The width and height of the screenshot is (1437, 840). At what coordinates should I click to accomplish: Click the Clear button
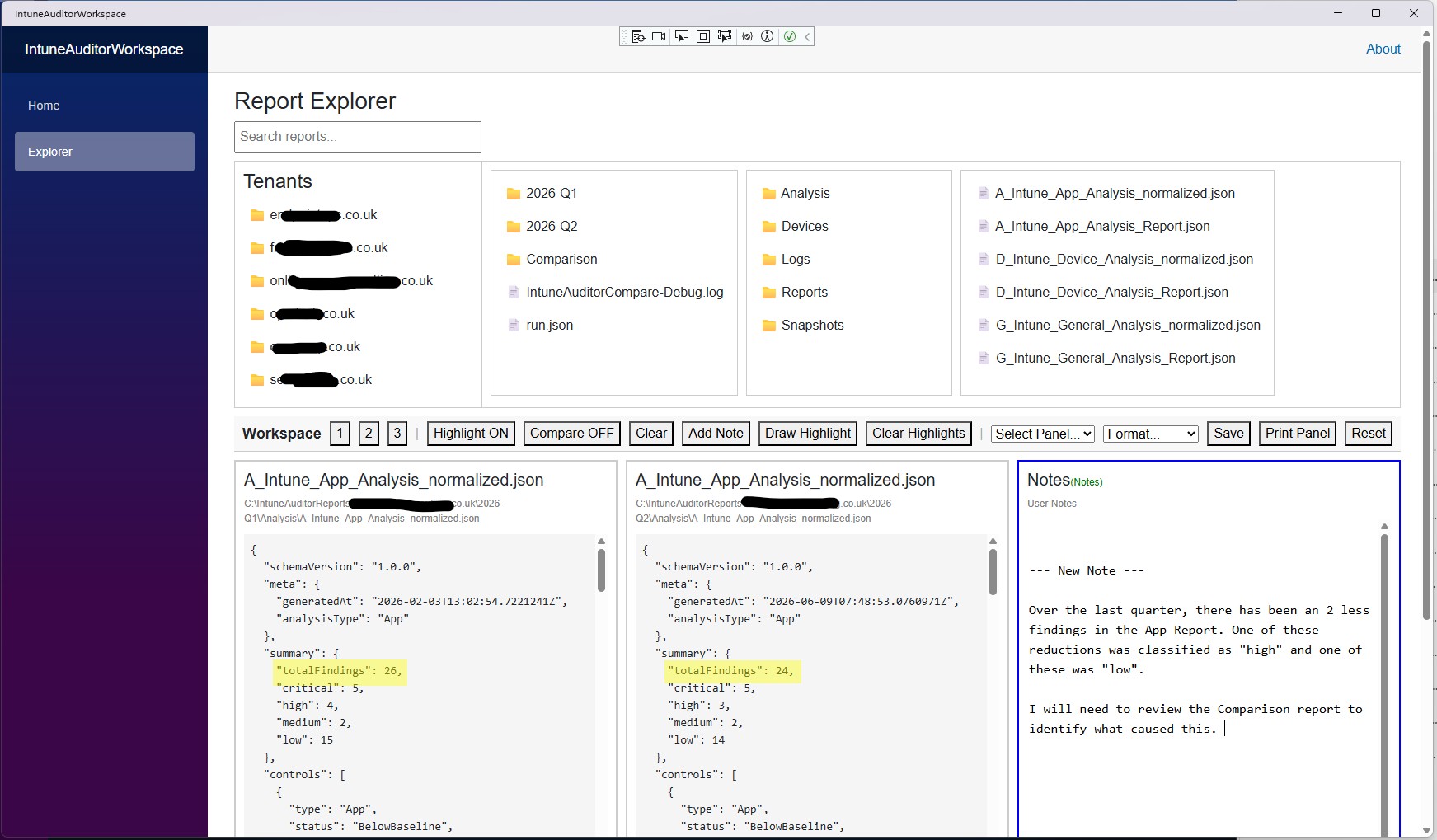coord(651,434)
